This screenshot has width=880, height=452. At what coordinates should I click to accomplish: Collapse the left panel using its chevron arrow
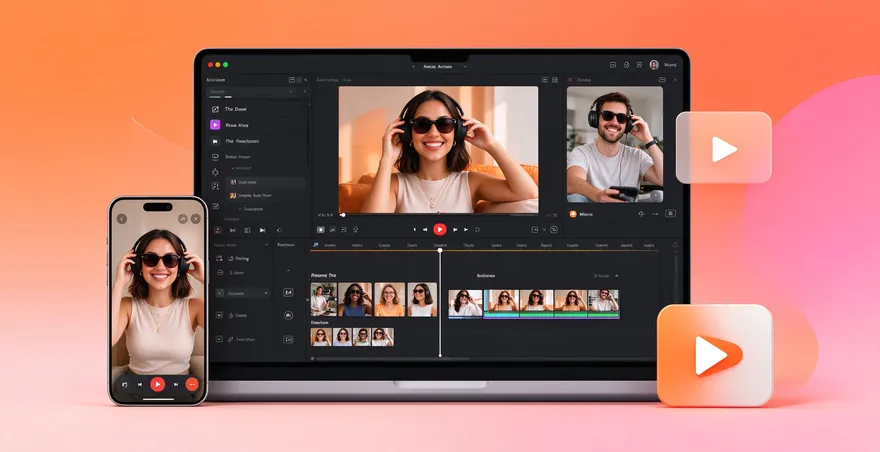point(305,80)
